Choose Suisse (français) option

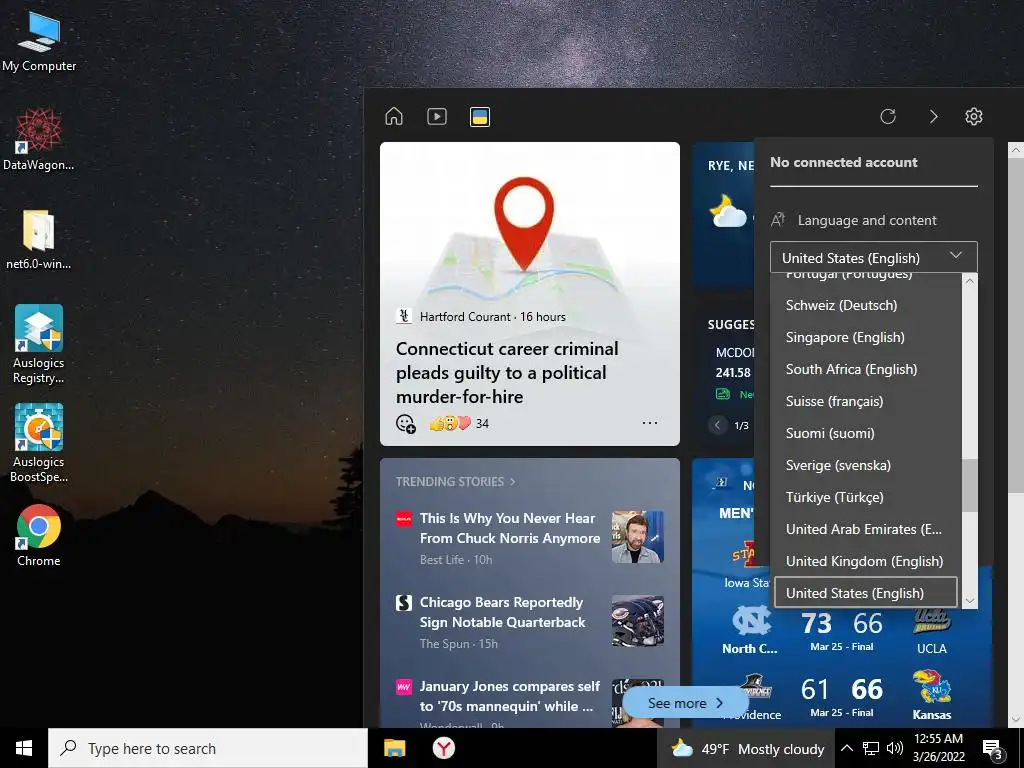pos(865,402)
